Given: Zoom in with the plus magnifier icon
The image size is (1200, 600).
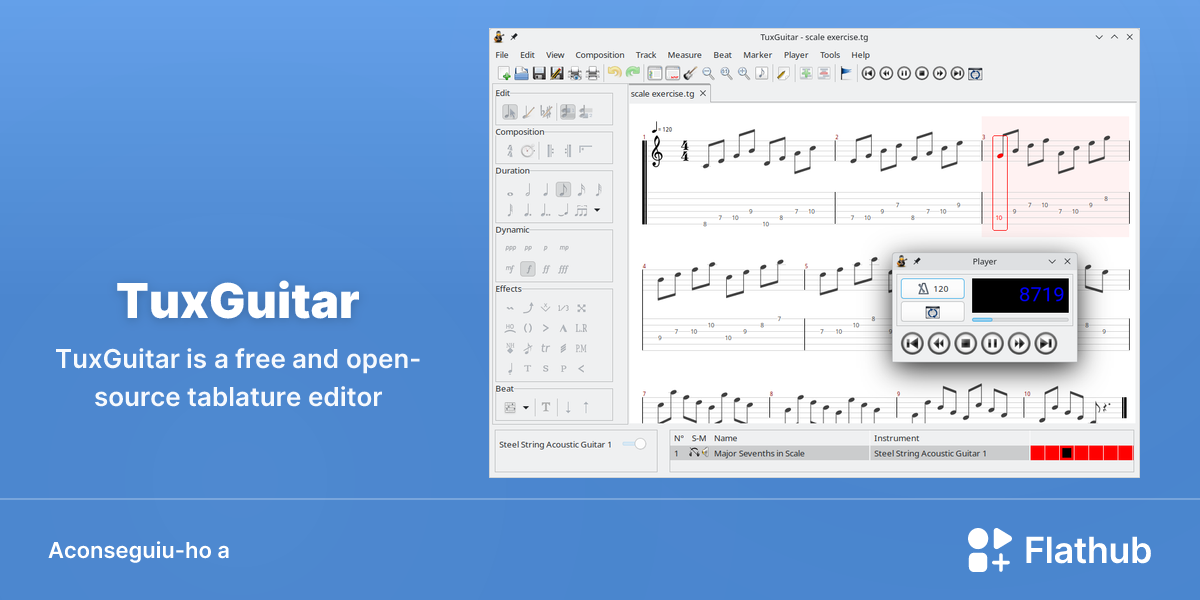Looking at the screenshot, I should point(744,73).
